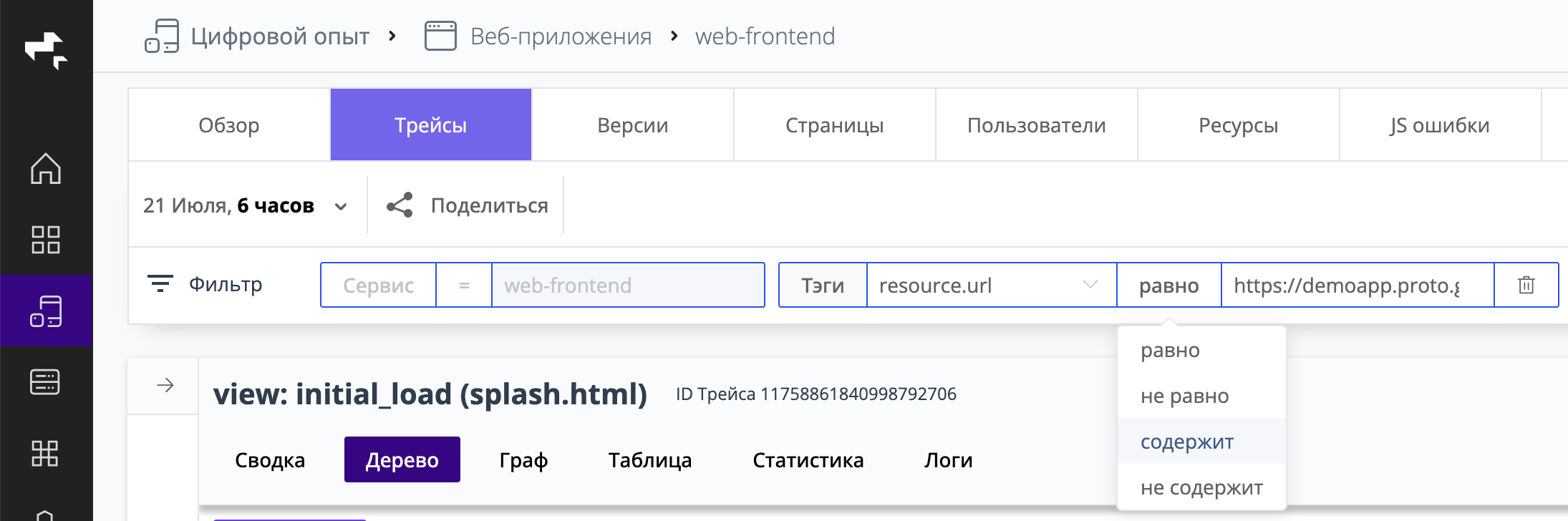Open the Home icon in sidebar

tap(46, 169)
